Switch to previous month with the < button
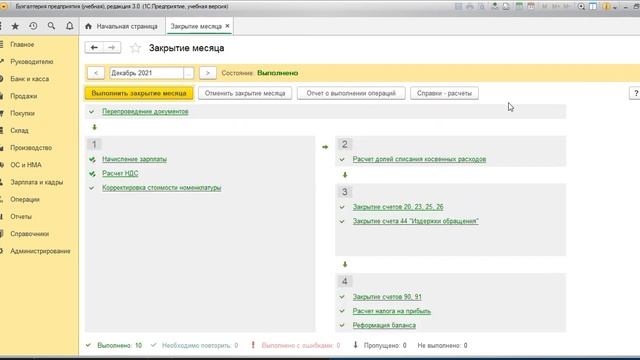The image size is (640, 360). click(x=96, y=73)
